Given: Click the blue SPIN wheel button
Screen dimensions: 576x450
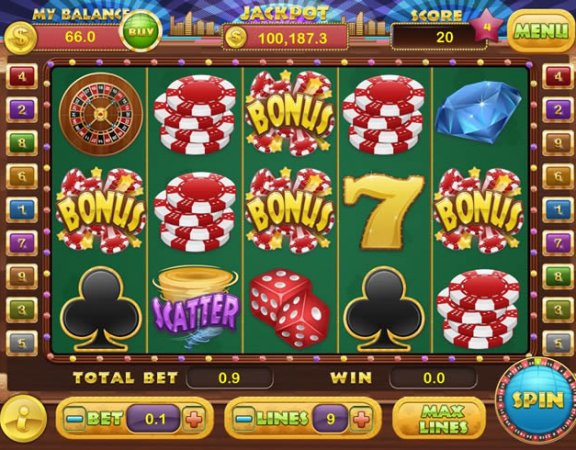Looking at the screenshot, I should point(537,400).
